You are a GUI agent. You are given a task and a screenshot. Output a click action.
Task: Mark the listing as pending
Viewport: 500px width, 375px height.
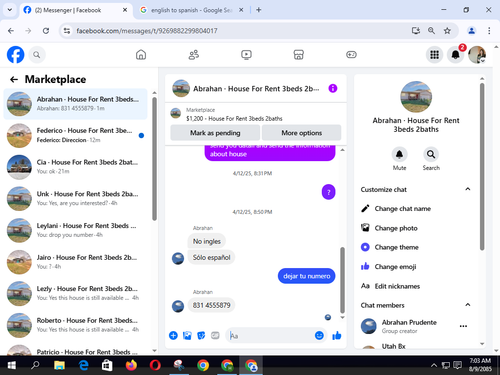click(215, 133)
